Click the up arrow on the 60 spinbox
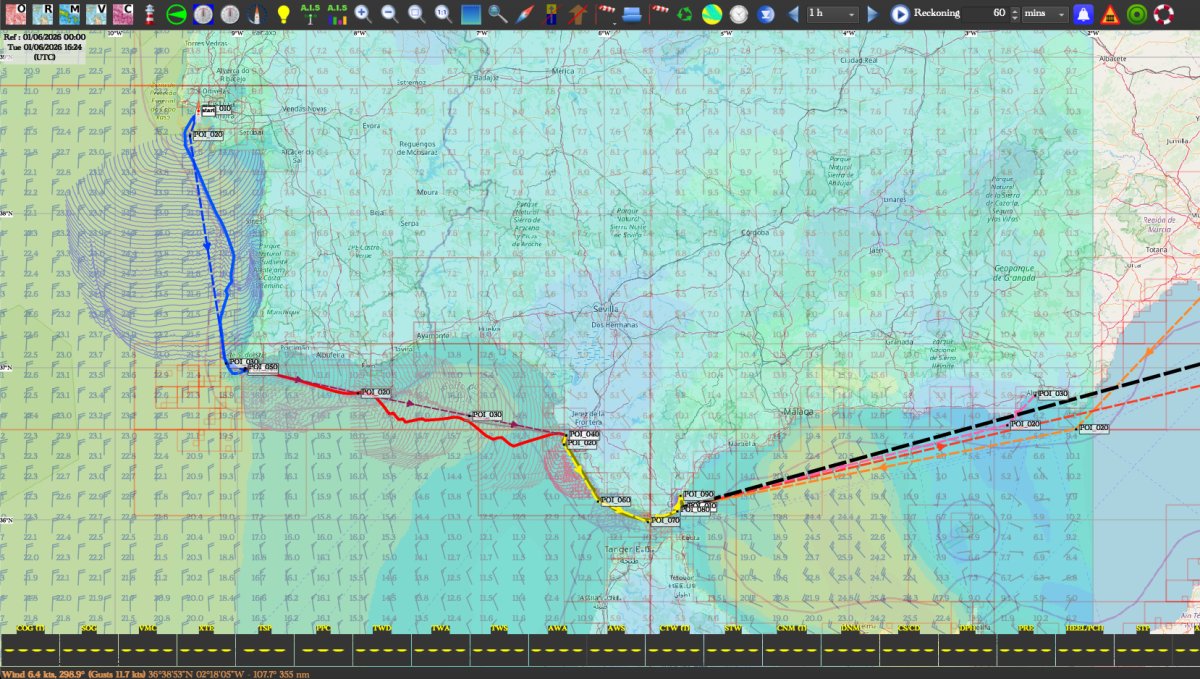 point(1014,9)
